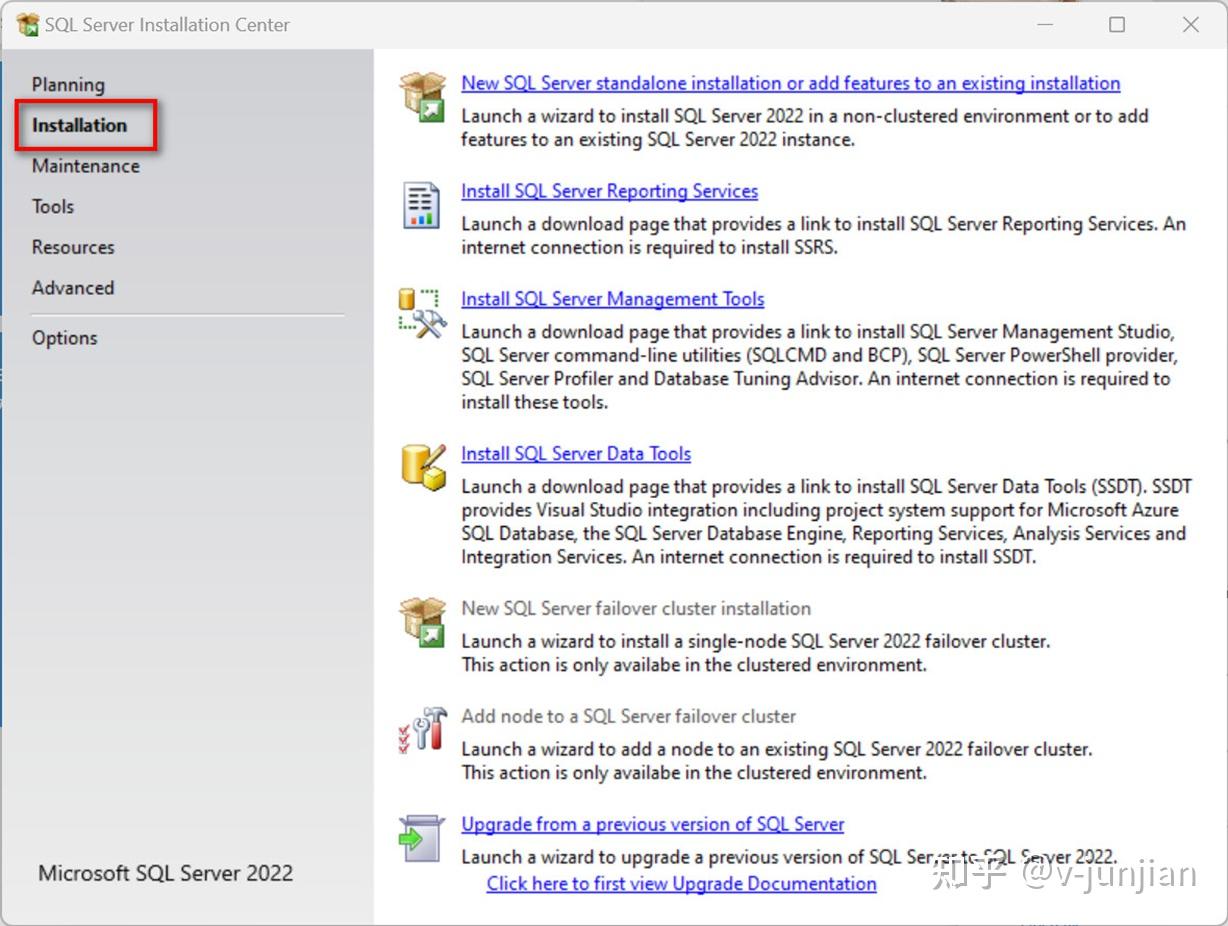Switch to the Advanced section
1228x926 pixels.
click(72, 287)
